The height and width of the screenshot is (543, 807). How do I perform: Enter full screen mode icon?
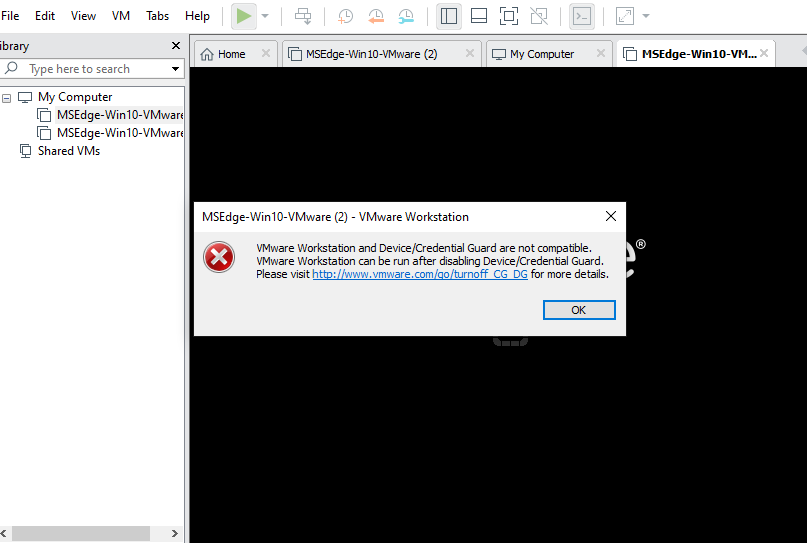tap(508, 16)
